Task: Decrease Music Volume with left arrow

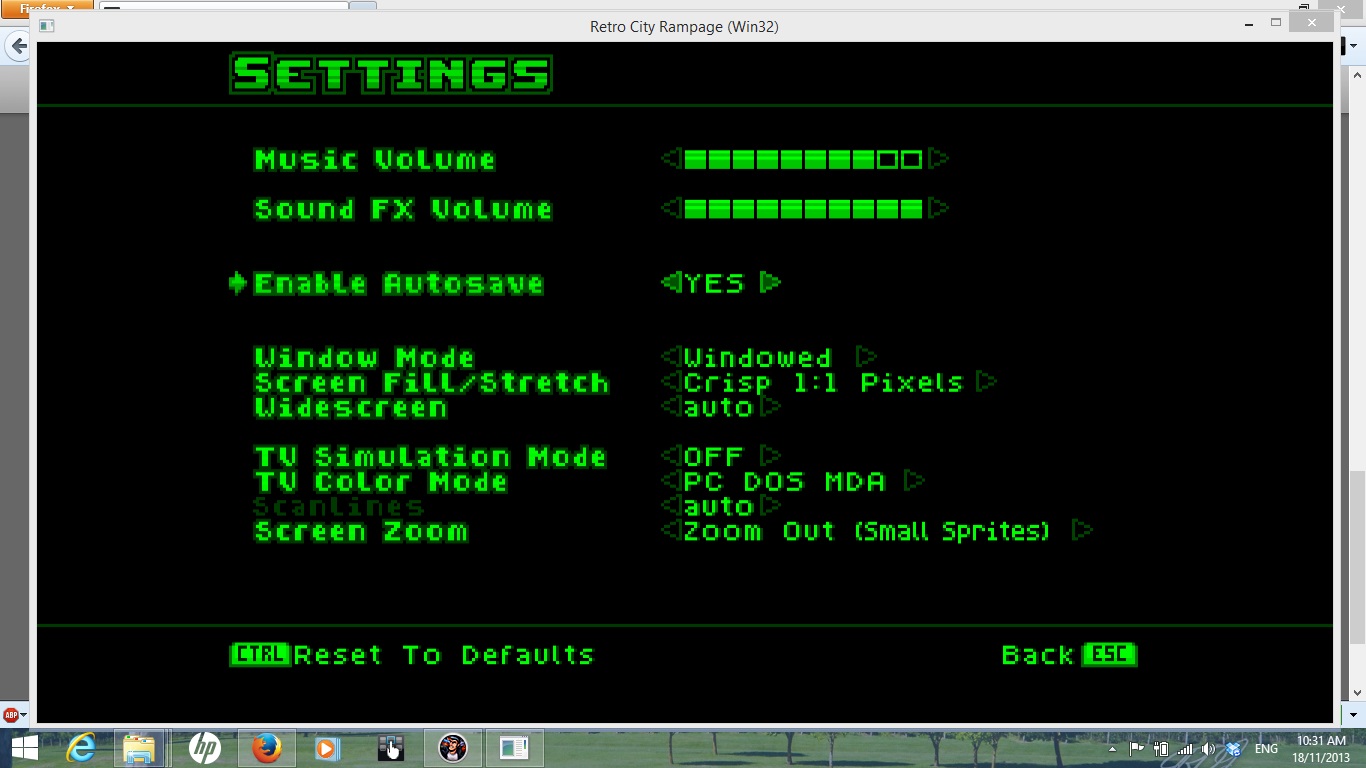Action: pyautogui.click(x=671, y=159)
